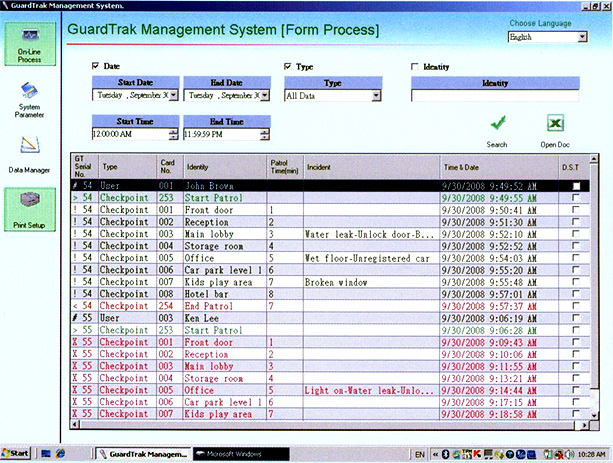Click the Patrol Time(min) column header
This screenshot has width=613, height=463.
pyautogui.click(x=285, y=167)
